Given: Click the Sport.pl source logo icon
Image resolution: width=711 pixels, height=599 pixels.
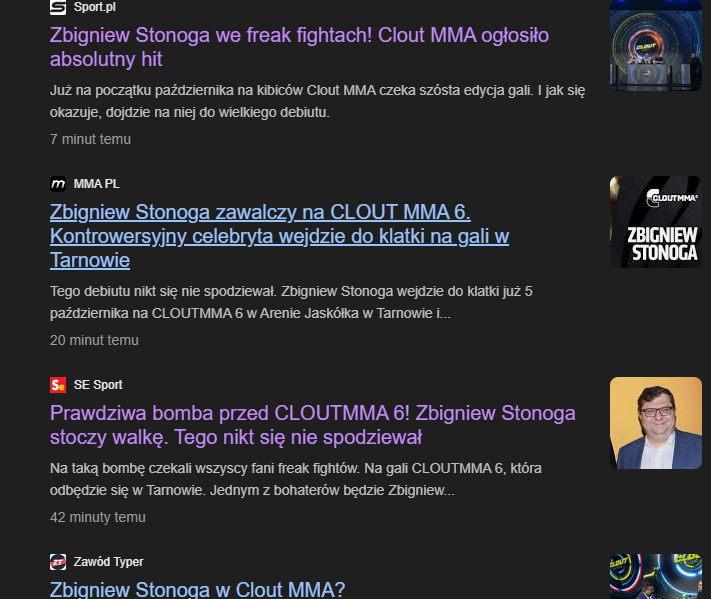Looking at the screenshot, I should (x=58, y=7).
